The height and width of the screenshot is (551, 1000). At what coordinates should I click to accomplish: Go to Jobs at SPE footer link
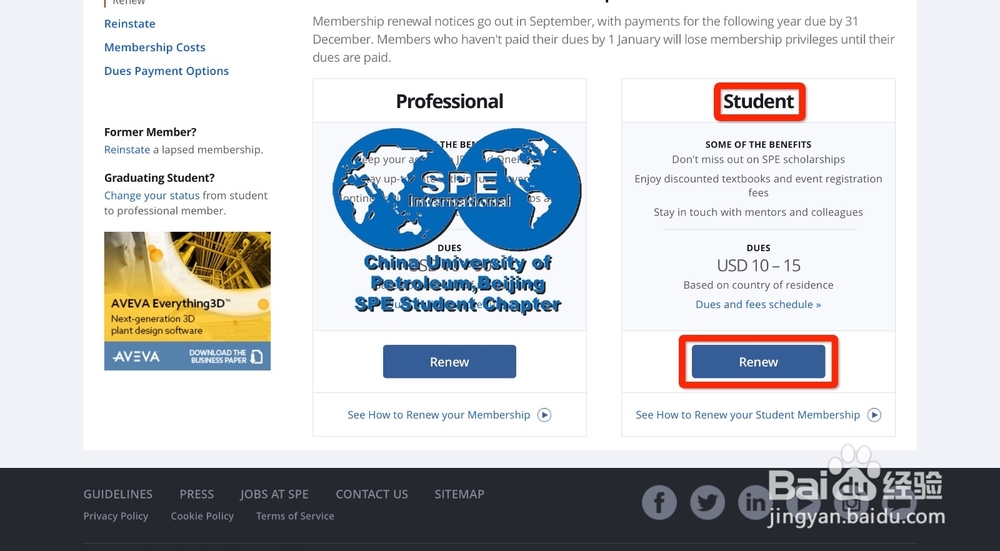pos(274,494)
